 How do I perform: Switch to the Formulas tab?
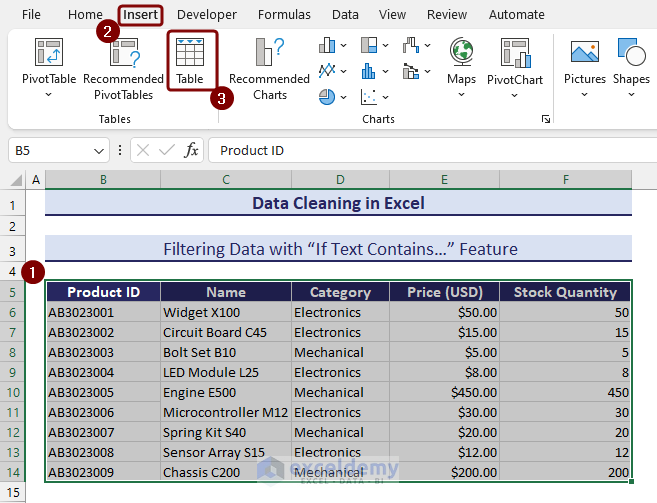284,15
